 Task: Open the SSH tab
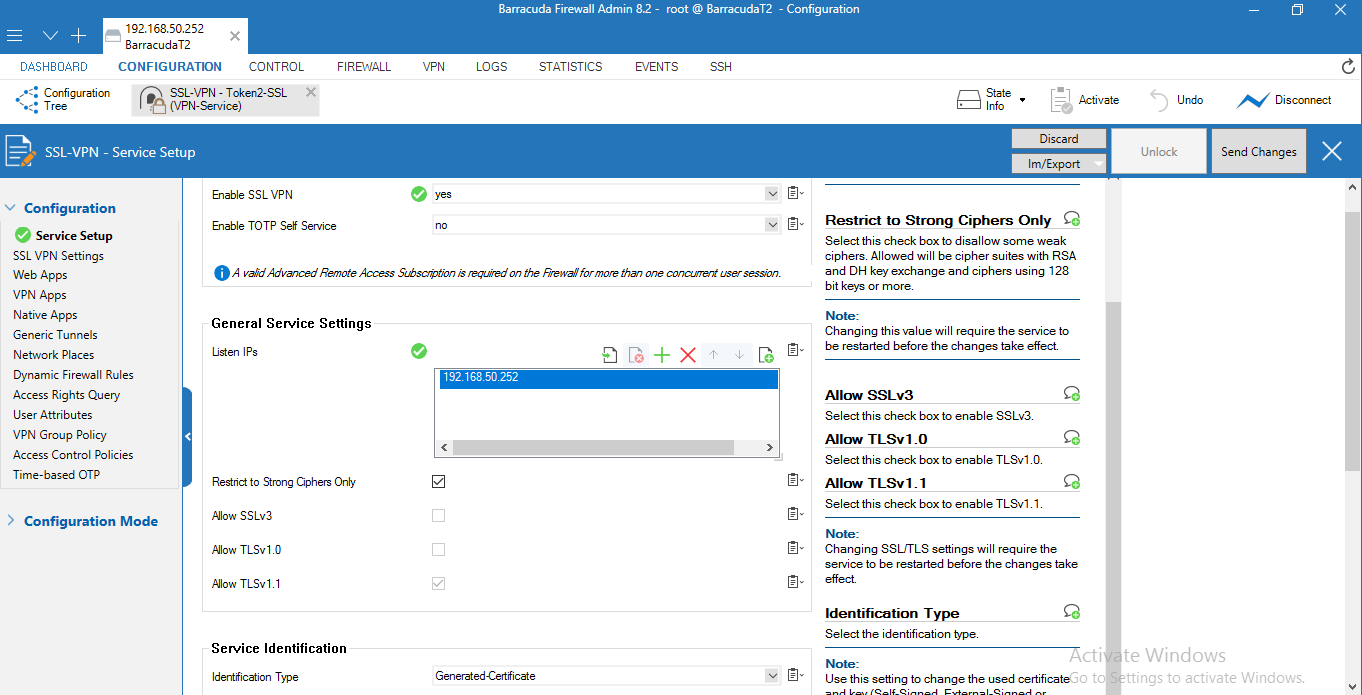point(721,67)
